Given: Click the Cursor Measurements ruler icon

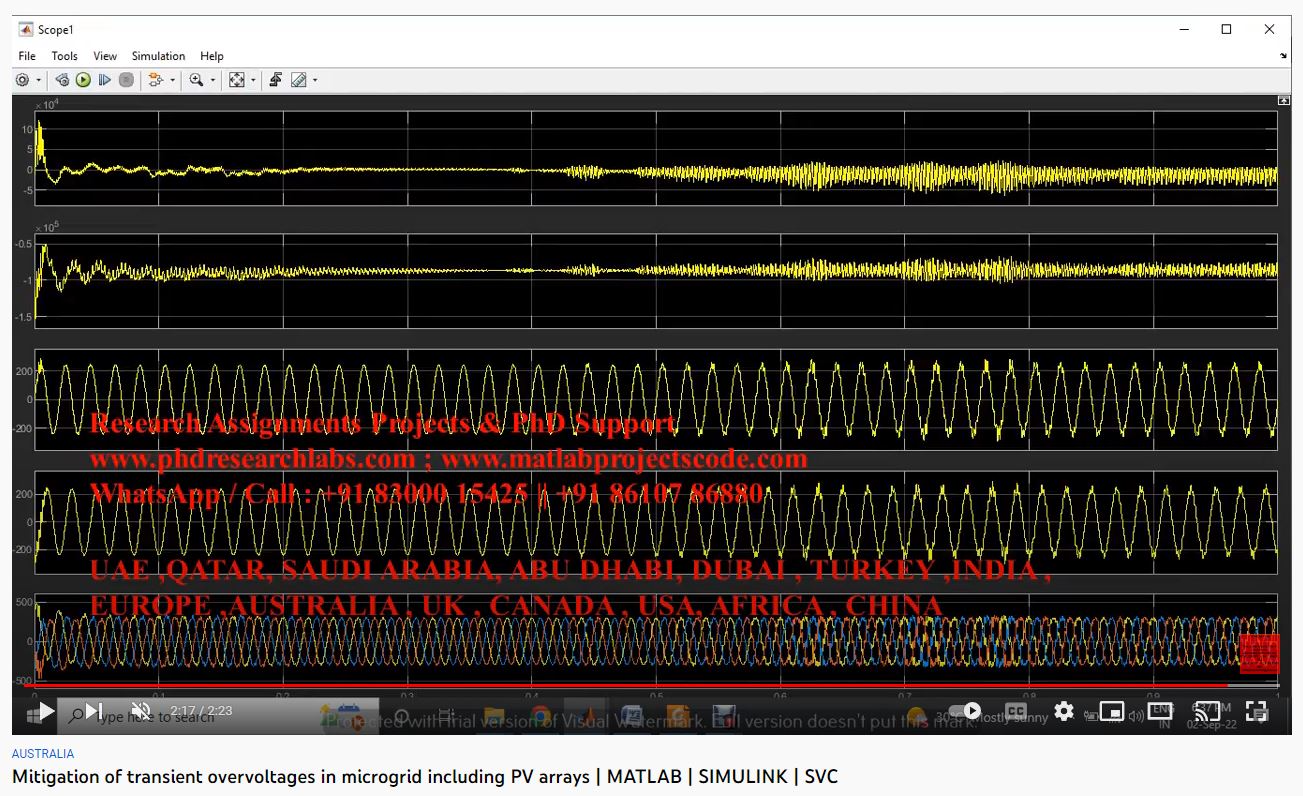Looking at the screenshot, I should point(298,80).
